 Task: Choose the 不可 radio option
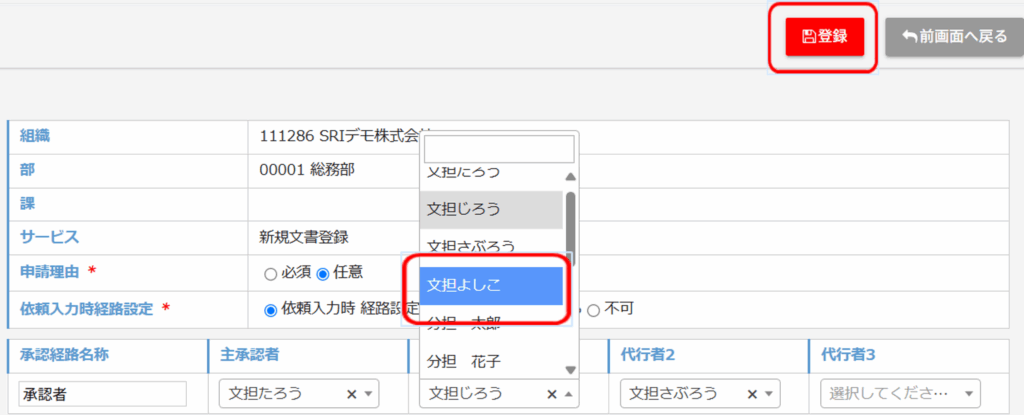click(x=594, y=309)
